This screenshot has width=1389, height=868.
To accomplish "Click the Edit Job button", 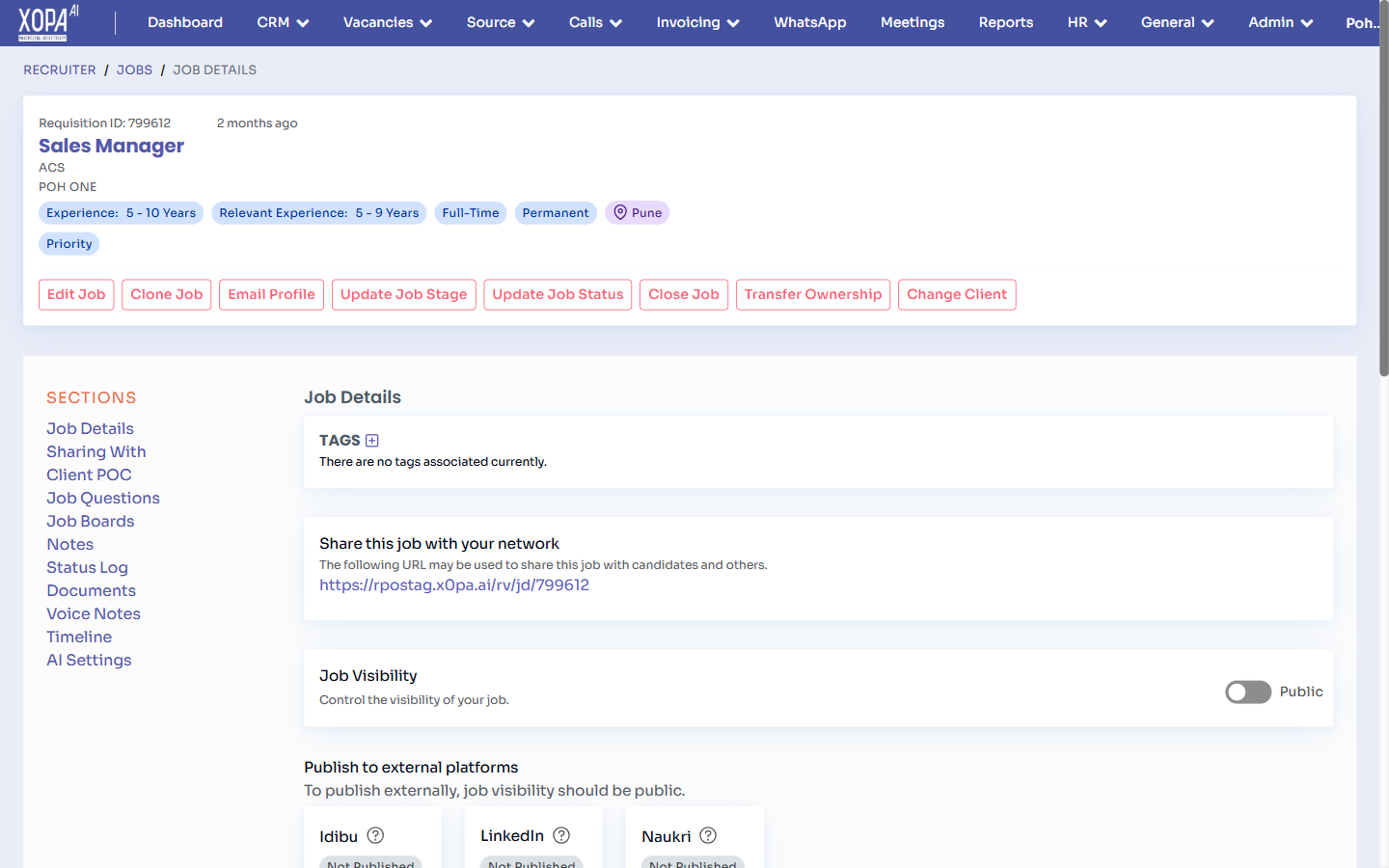I will click(76, 295).
